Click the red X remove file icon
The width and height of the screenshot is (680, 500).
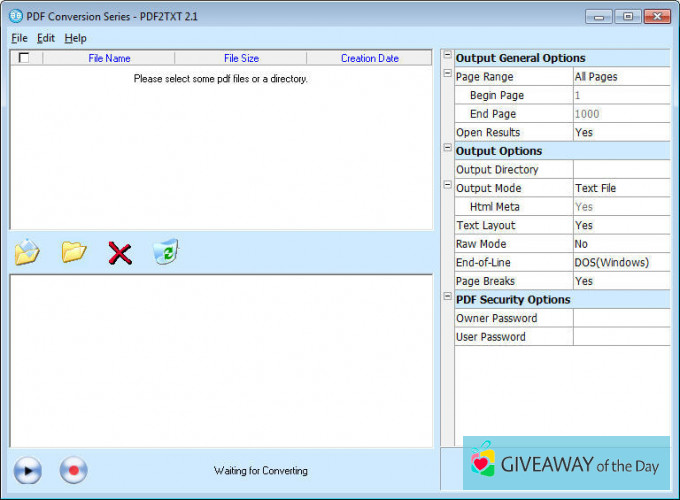click(x=120, y=253)
